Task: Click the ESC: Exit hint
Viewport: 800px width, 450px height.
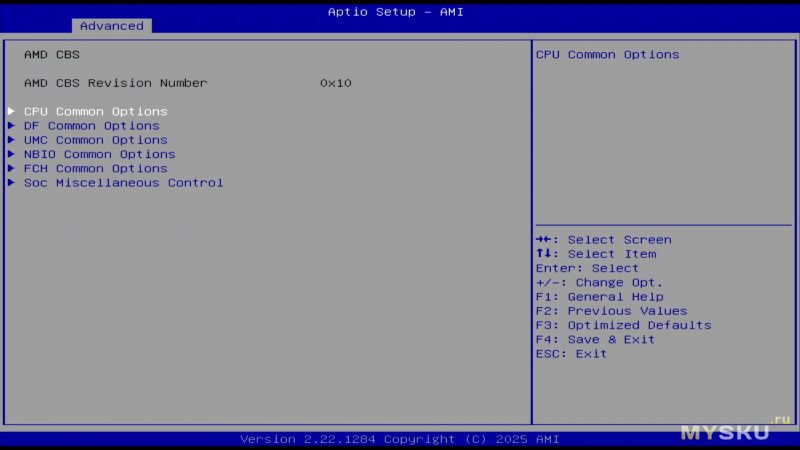Action: click(x=571, y=354)
